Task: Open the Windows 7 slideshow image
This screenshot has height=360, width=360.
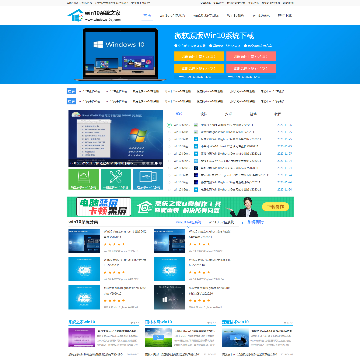Action: click(116, 138)
